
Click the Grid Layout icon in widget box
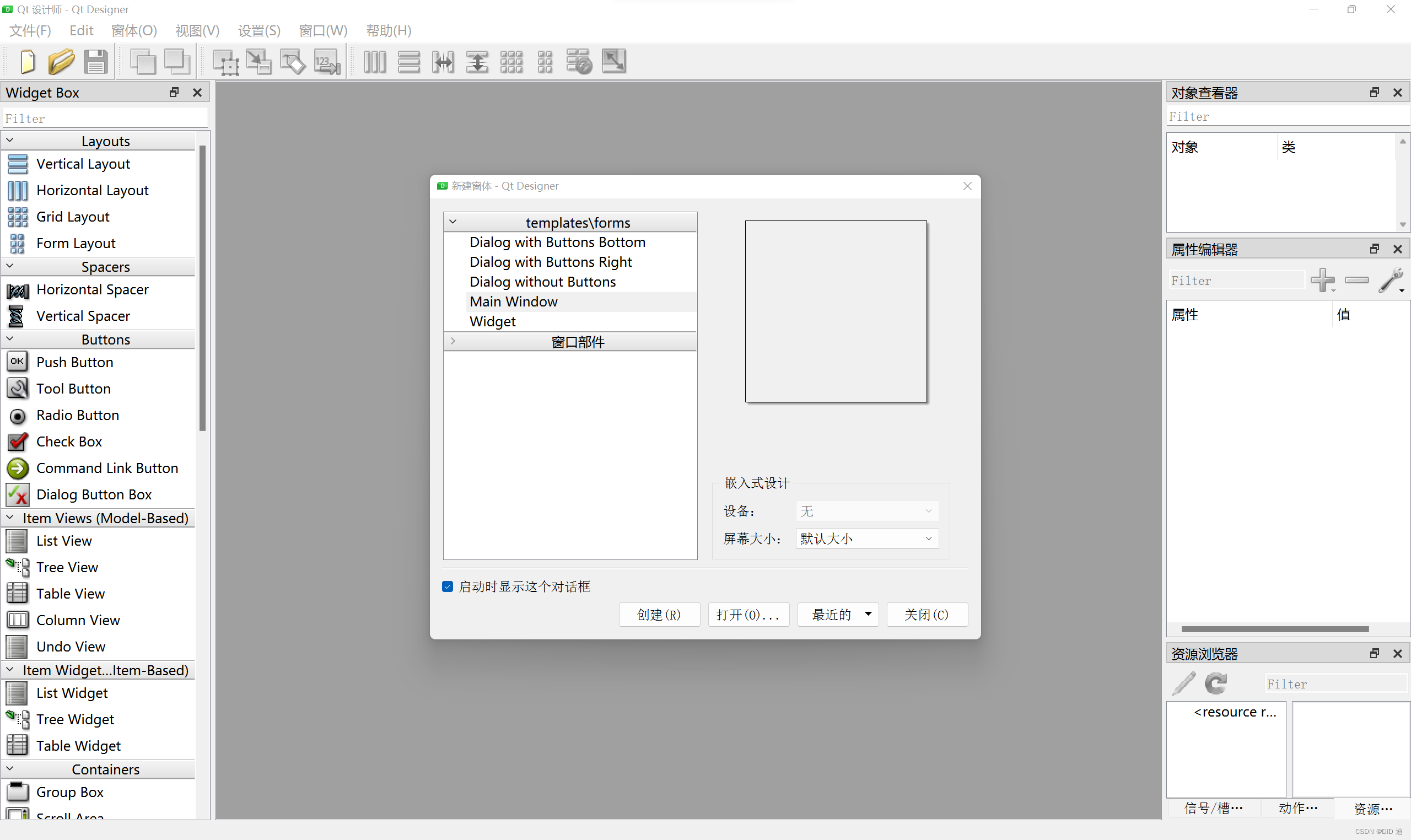[17, 216]
